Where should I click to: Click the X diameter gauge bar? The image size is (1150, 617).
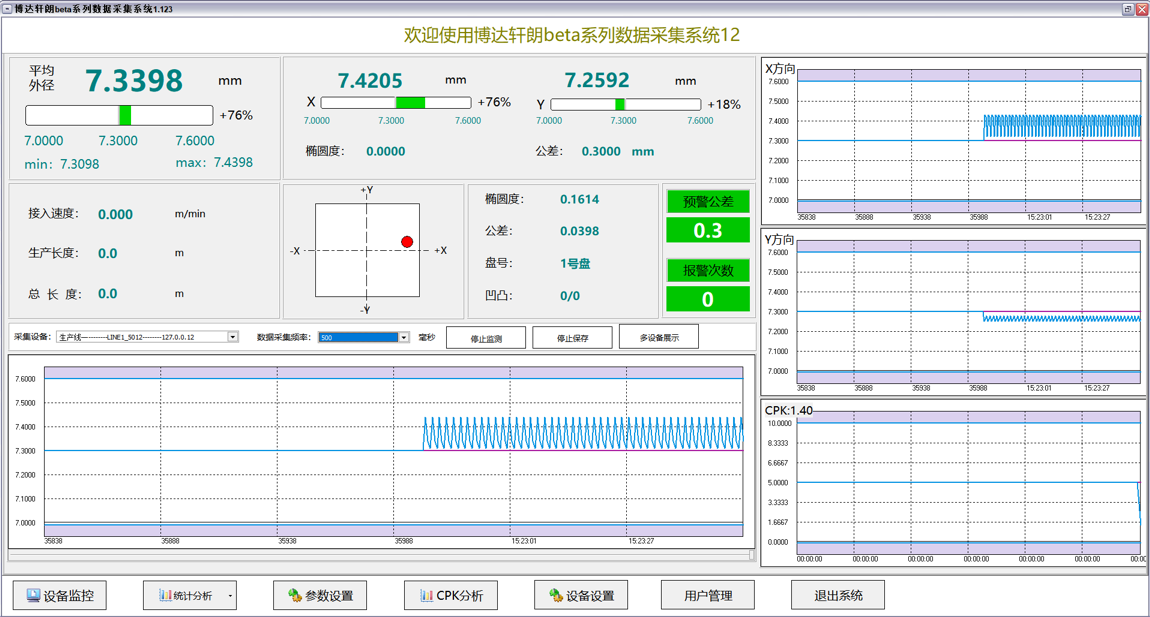click(x=396, y=102)
